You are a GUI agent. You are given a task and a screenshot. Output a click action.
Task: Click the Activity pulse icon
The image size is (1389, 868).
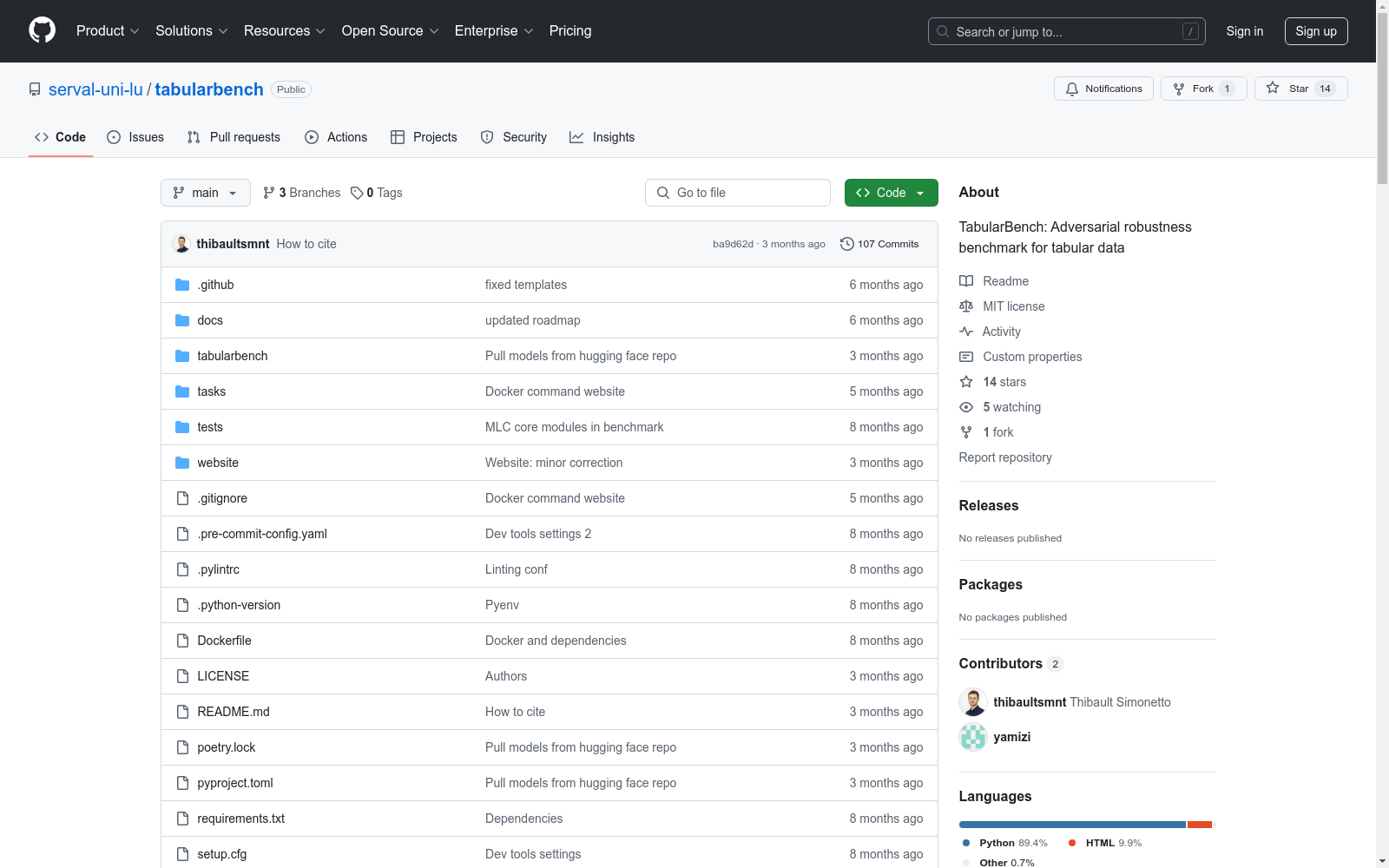(x=966, y=332)
